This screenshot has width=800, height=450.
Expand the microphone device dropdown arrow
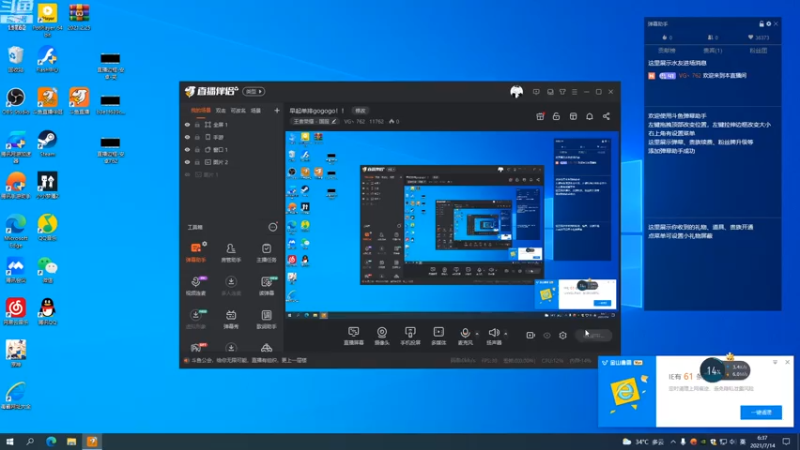(x=477, y=334)
